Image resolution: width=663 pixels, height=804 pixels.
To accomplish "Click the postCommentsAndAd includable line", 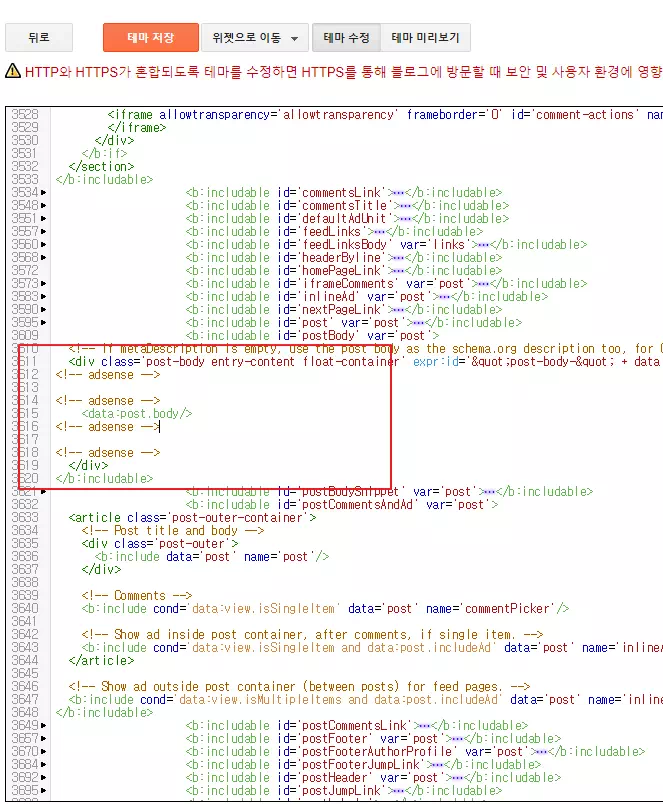I will (342, 505).
